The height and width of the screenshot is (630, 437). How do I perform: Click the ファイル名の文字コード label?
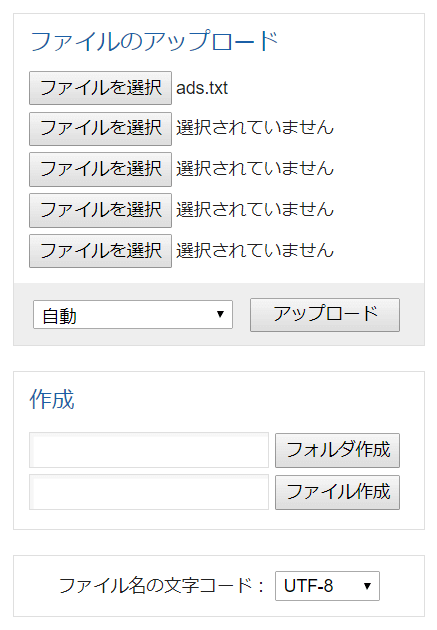click(x=161, y=586)
